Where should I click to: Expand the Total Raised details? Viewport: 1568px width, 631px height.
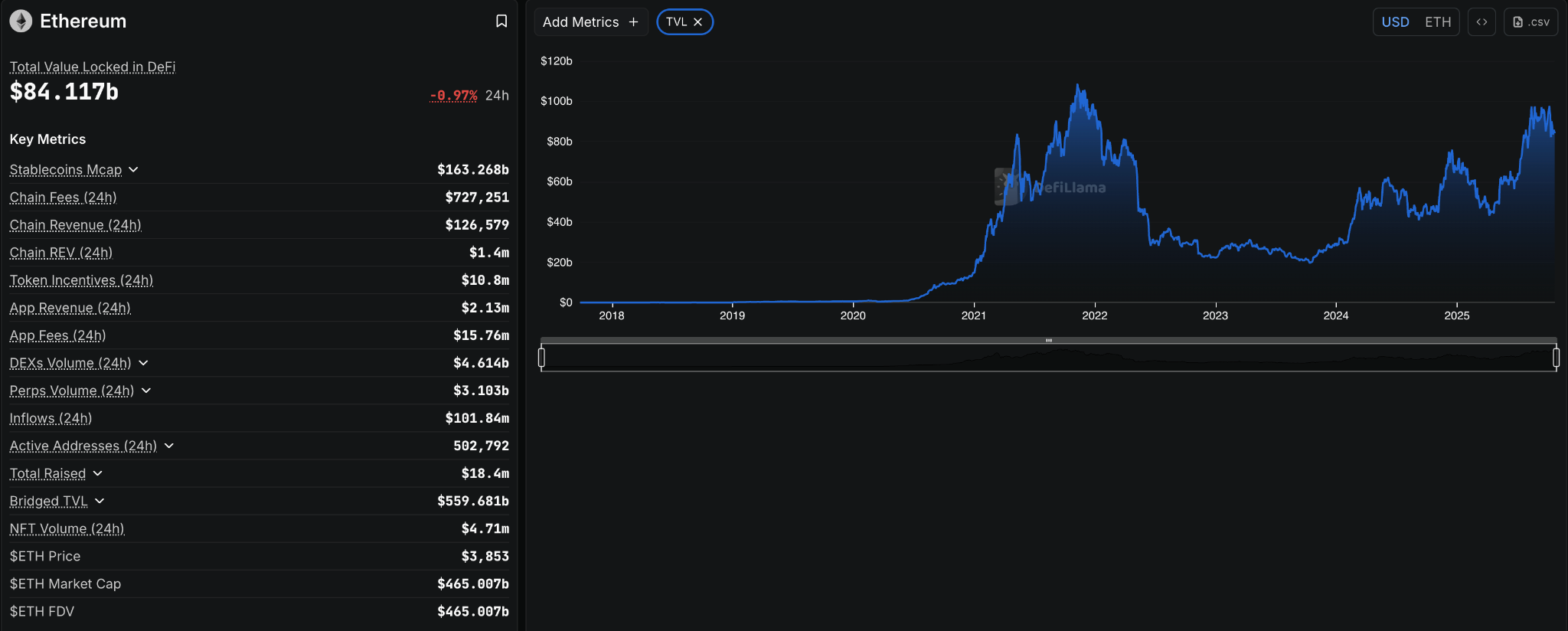97,473
